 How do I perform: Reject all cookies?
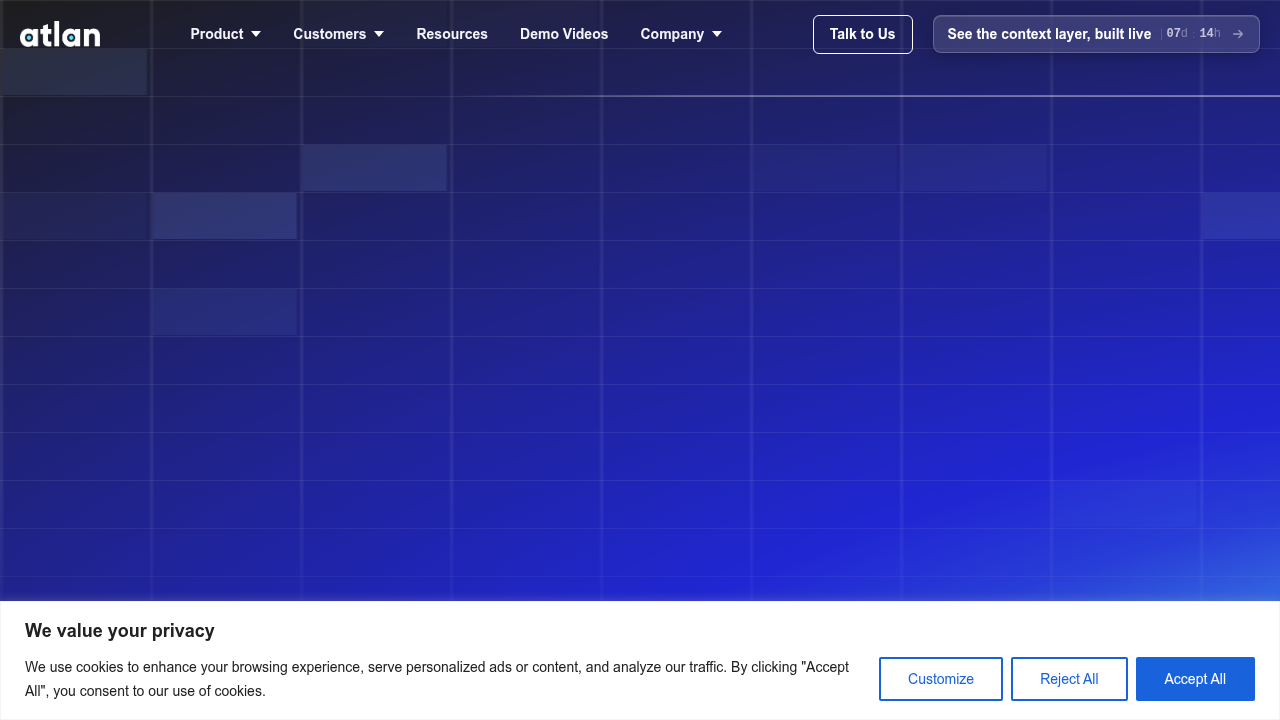point(1069,679)
